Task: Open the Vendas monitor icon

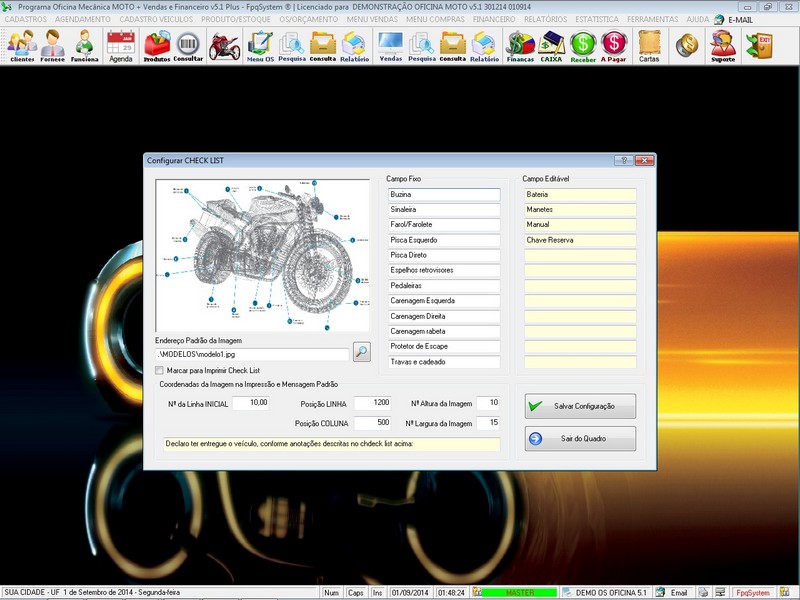Action: [x=390, y=46]
